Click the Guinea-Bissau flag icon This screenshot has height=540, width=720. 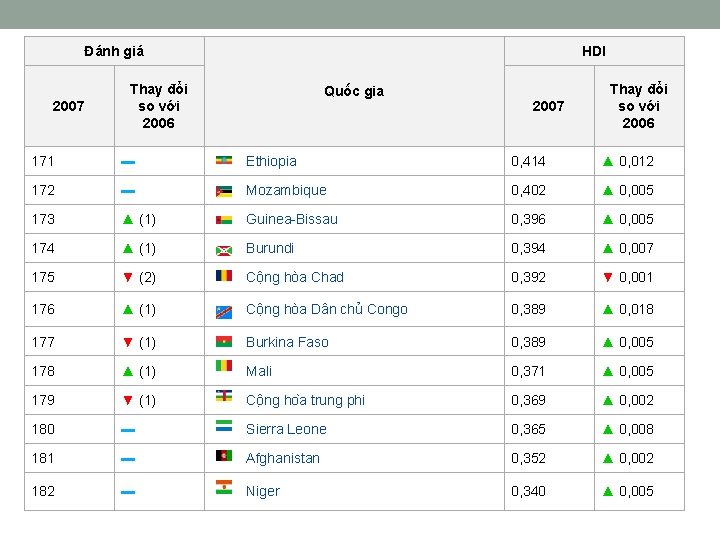click(225, 219)
